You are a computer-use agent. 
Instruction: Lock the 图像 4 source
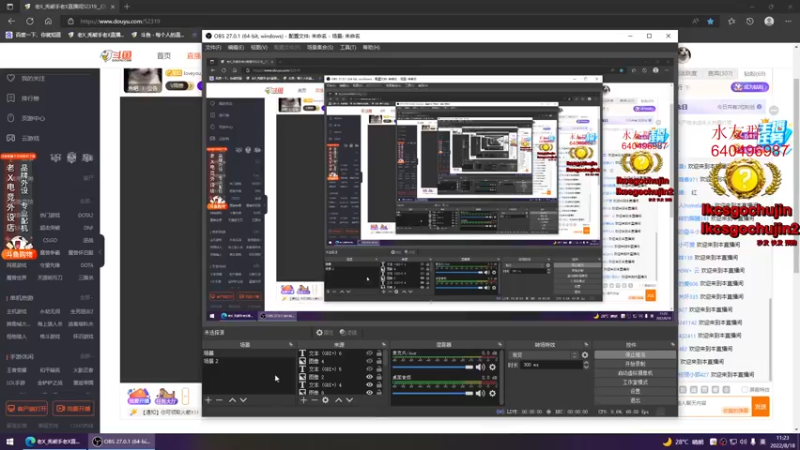pos(379,361)
